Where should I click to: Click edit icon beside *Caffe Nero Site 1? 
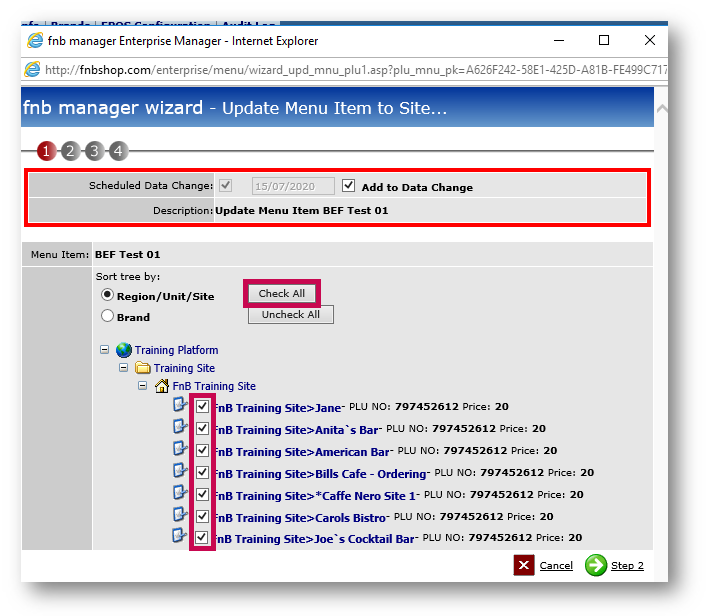180,491
